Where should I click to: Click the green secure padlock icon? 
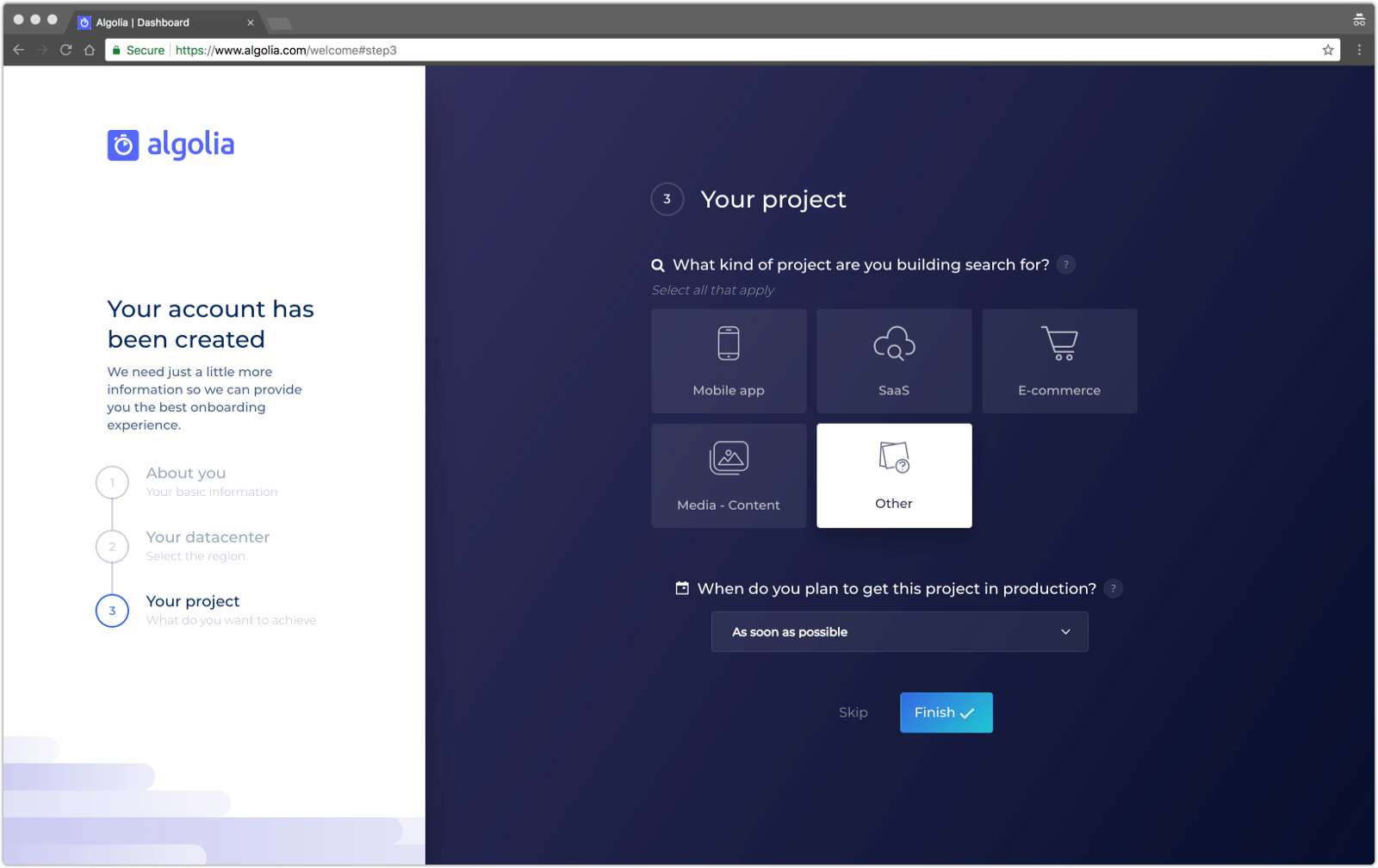(x=116, y=50)
